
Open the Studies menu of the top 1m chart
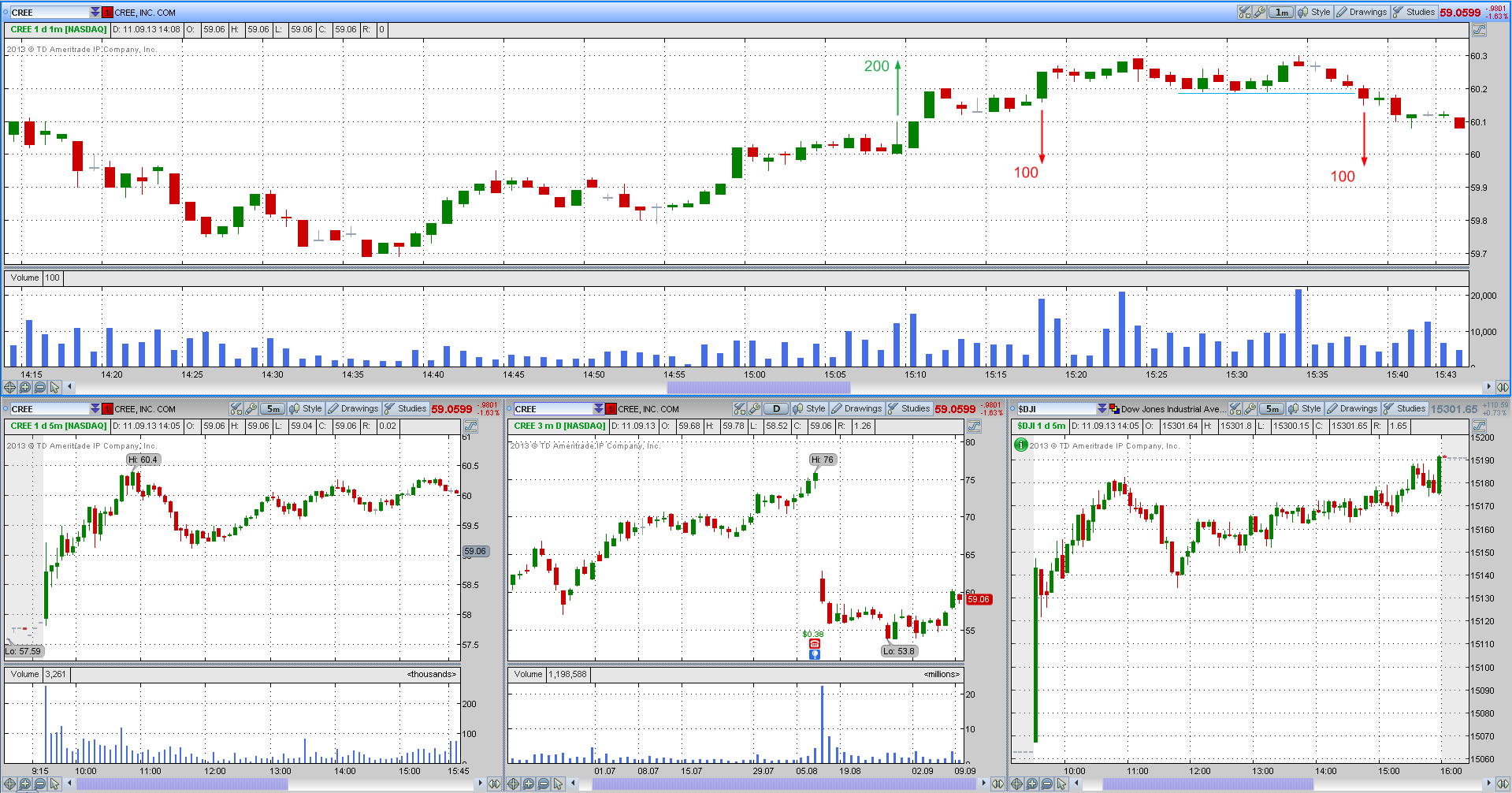coord(1414,12)
